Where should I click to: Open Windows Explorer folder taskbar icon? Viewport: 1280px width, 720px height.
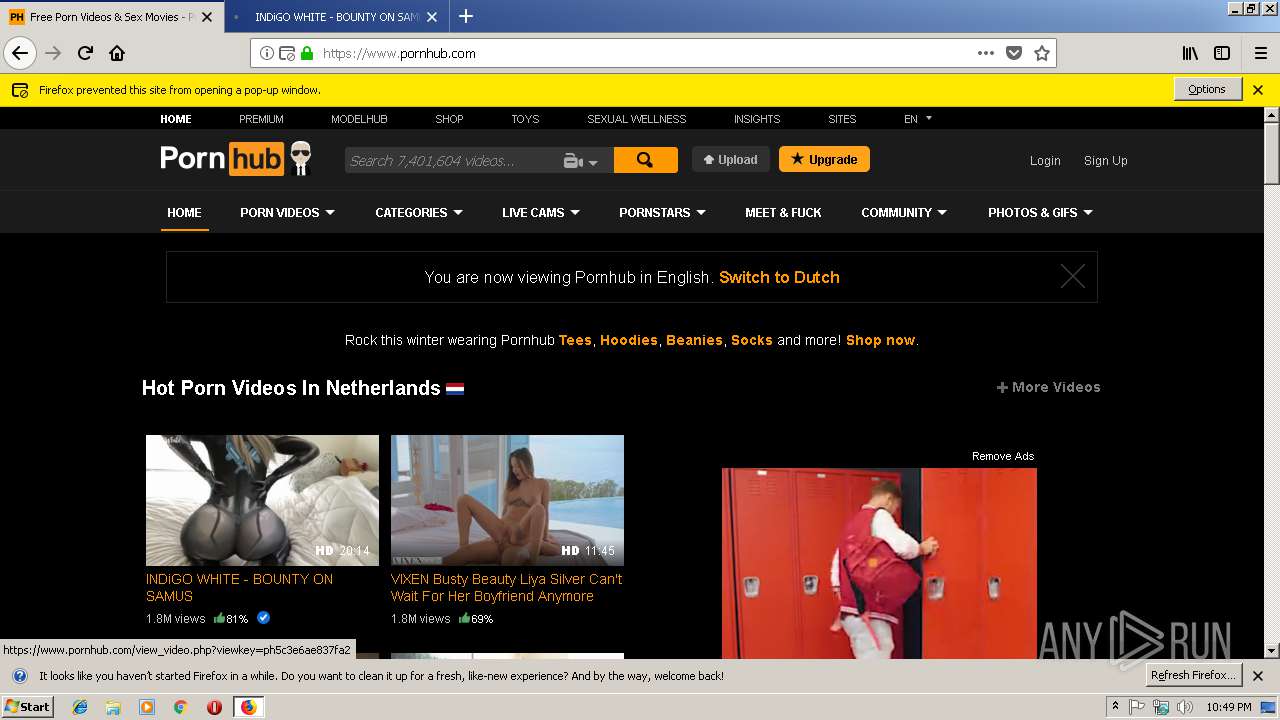click(113, 707)
